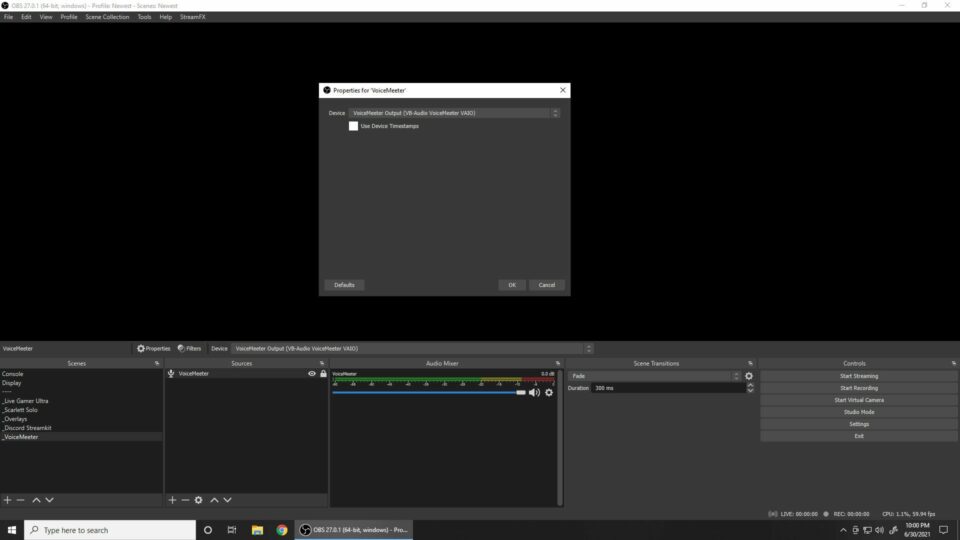Viewport: 960px width, 540px height.
Task: Close the Properties for VoiceMeeter dialog
Action: [563, 90]
